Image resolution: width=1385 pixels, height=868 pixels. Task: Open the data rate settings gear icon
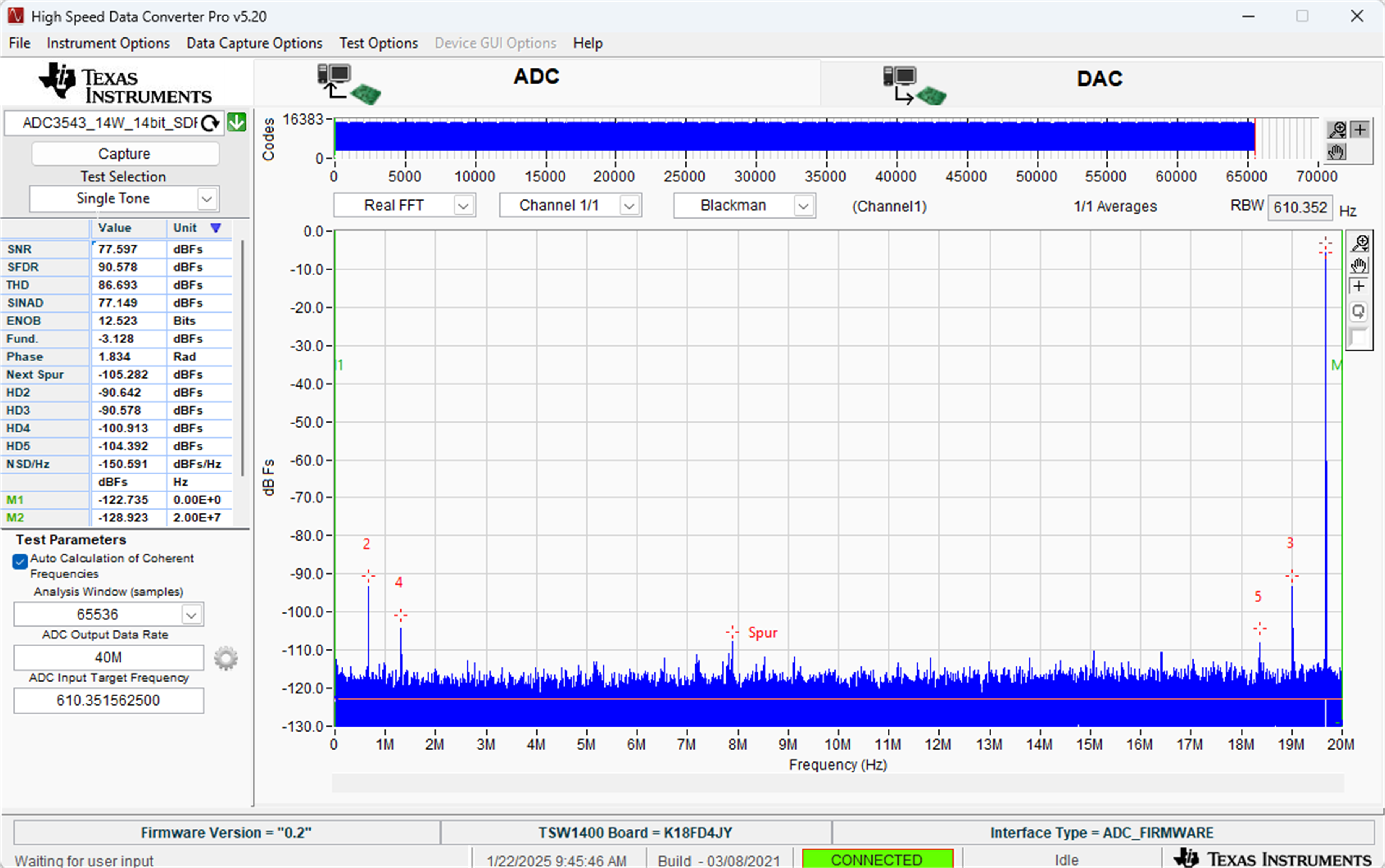tap(225, 658)
